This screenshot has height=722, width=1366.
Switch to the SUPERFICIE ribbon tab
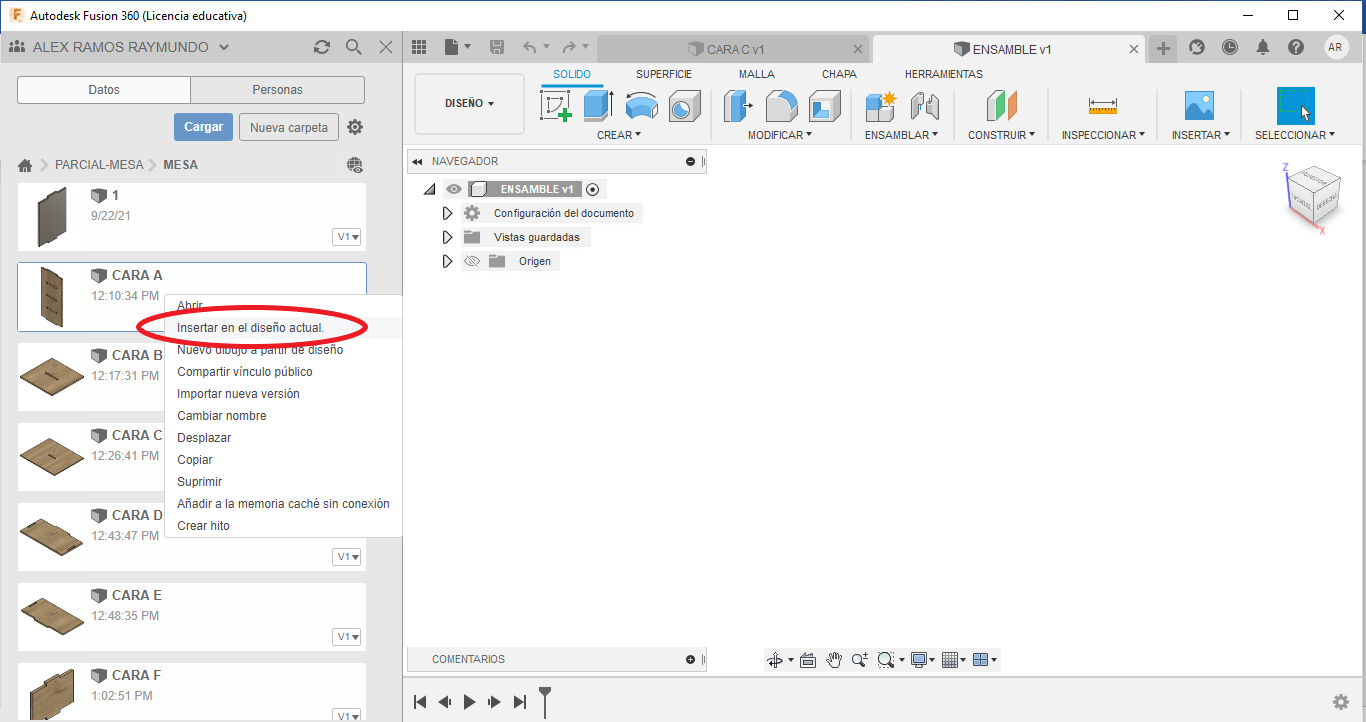pos(664,74)
